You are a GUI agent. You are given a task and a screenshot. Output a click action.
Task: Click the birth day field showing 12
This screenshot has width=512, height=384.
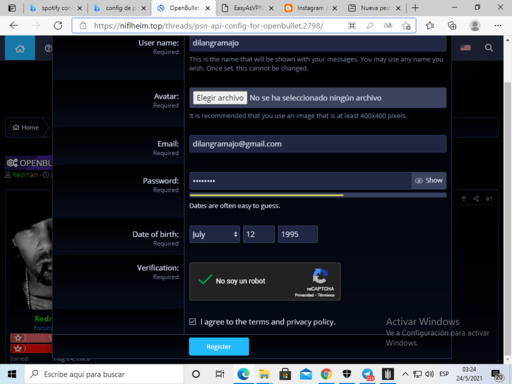tap(259, 234)
